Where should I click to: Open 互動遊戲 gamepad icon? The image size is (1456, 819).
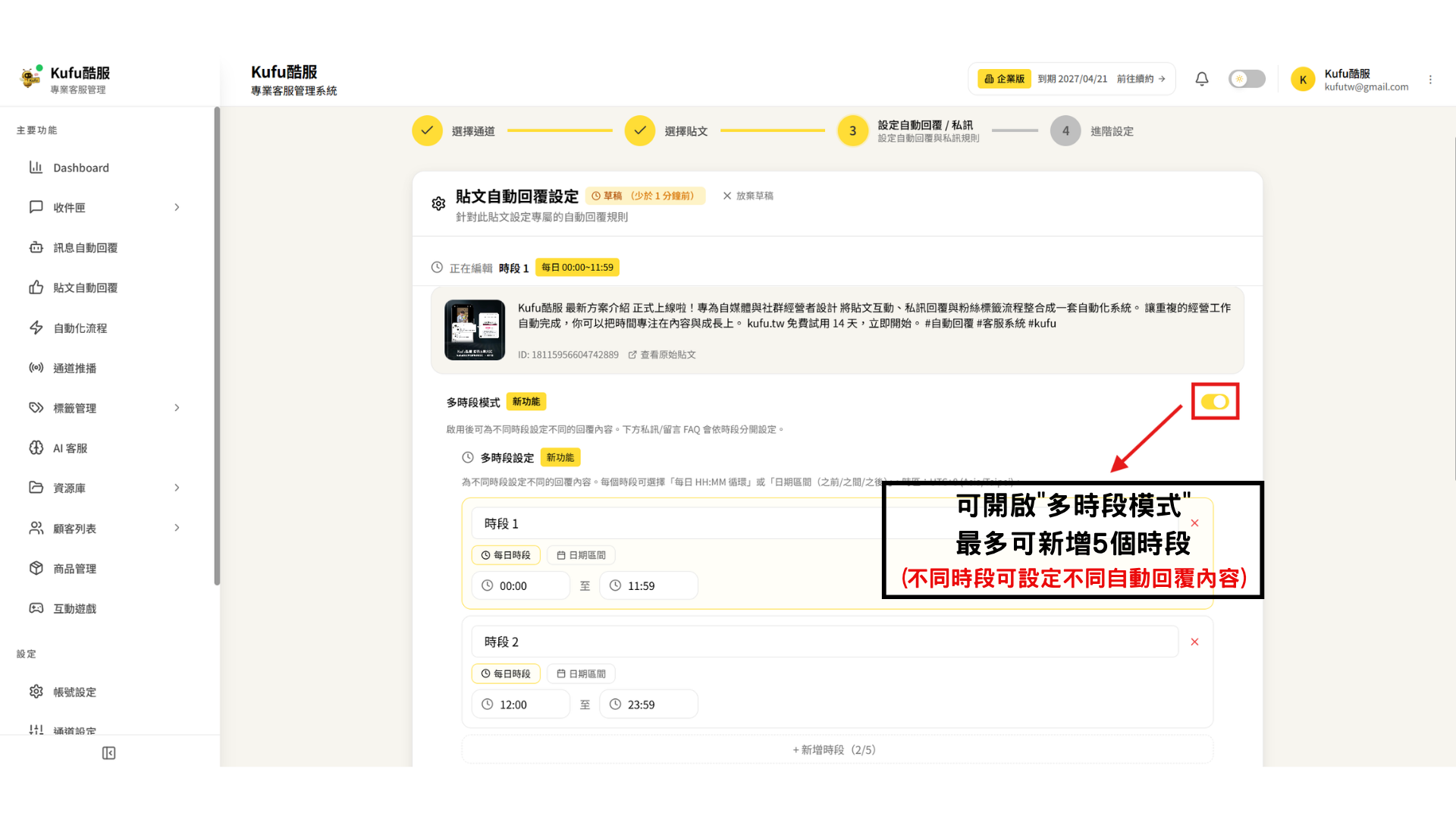(36, 608)
